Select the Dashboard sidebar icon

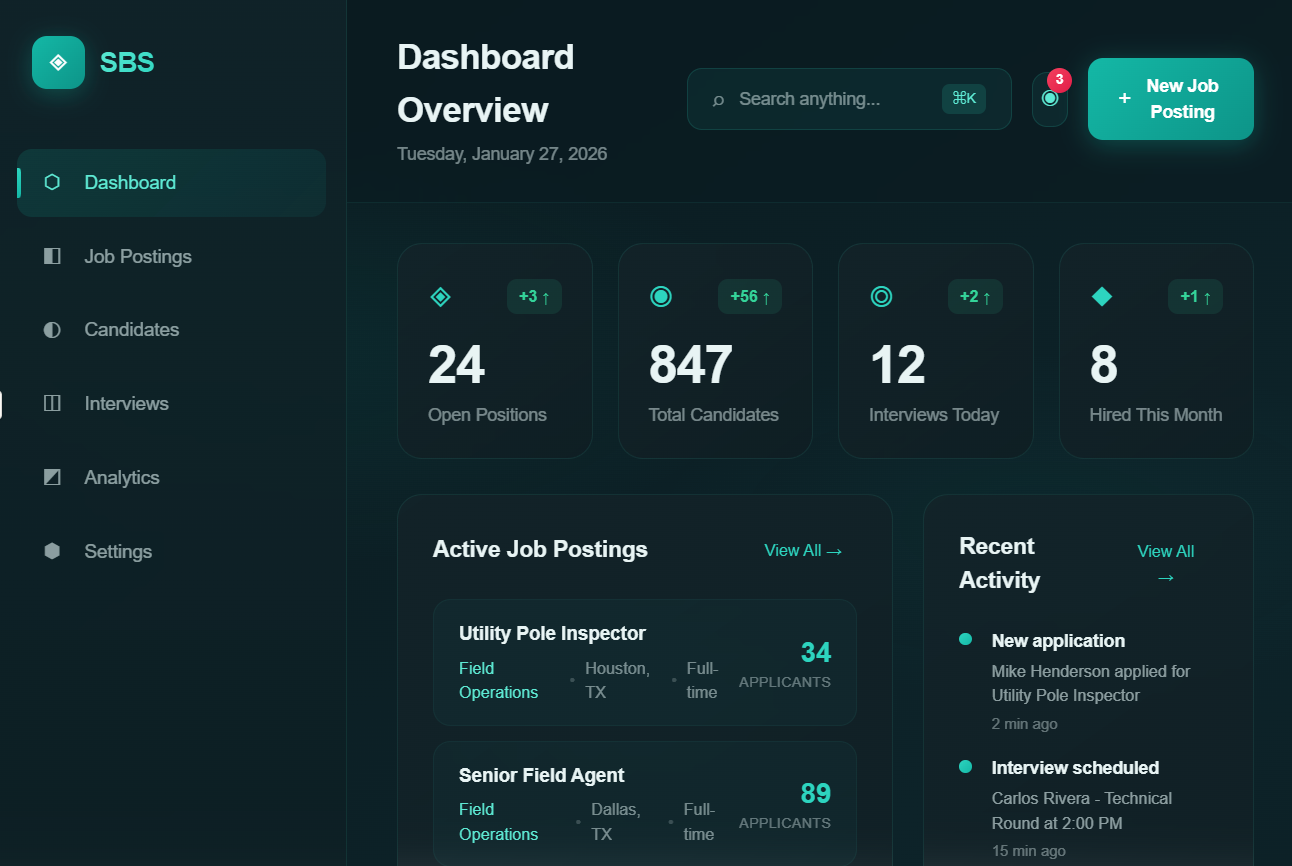[x=51, y=182]
